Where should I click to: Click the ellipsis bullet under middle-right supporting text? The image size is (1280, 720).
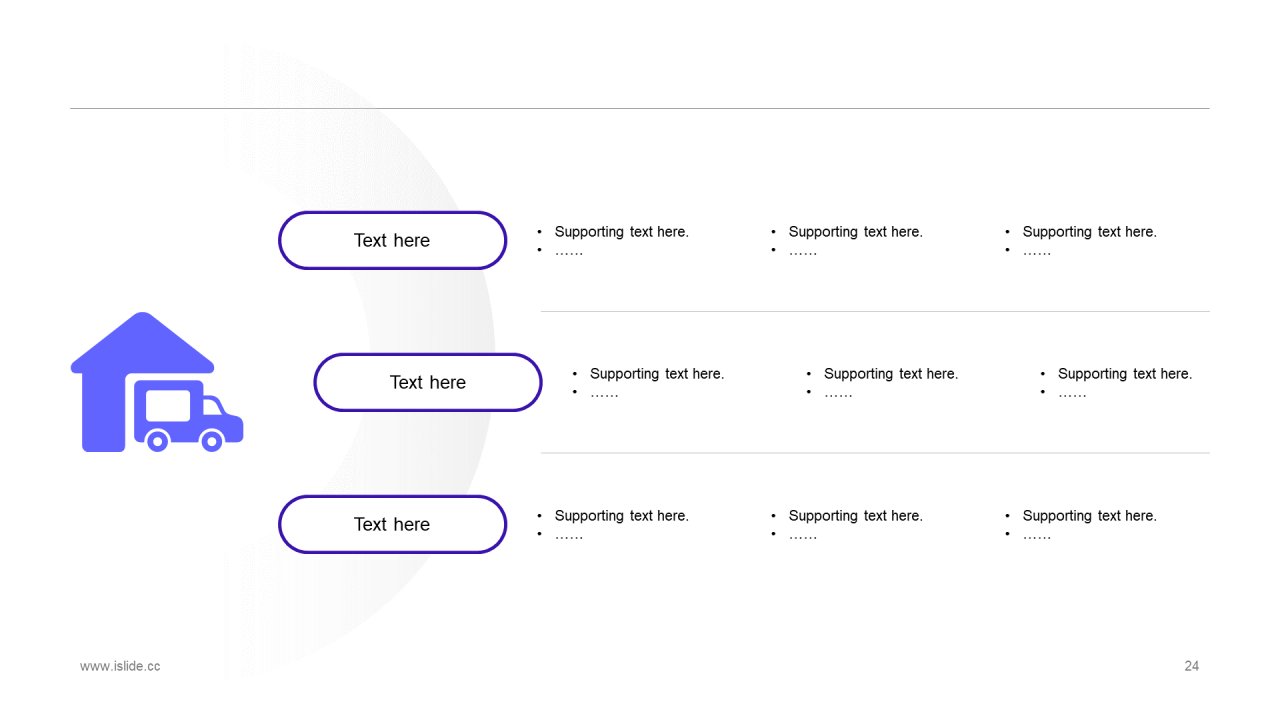[1072, 394]
